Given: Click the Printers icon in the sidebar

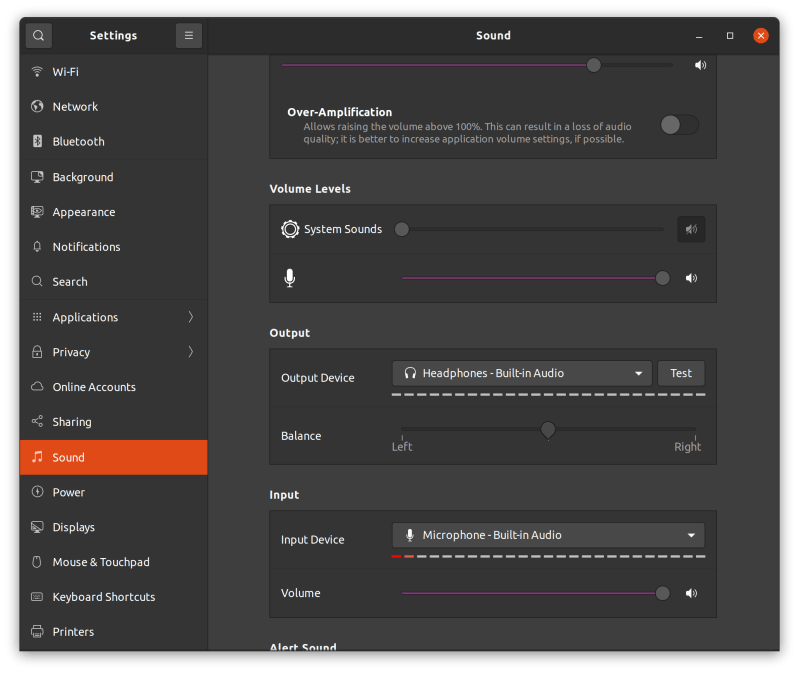Looking at the screenshot, I should [37, 632].
